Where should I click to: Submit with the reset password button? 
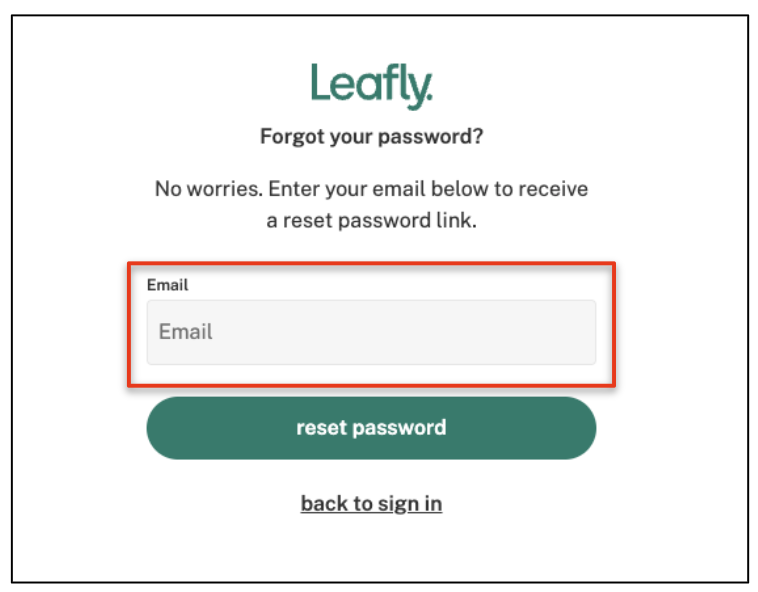click(371, 428)
